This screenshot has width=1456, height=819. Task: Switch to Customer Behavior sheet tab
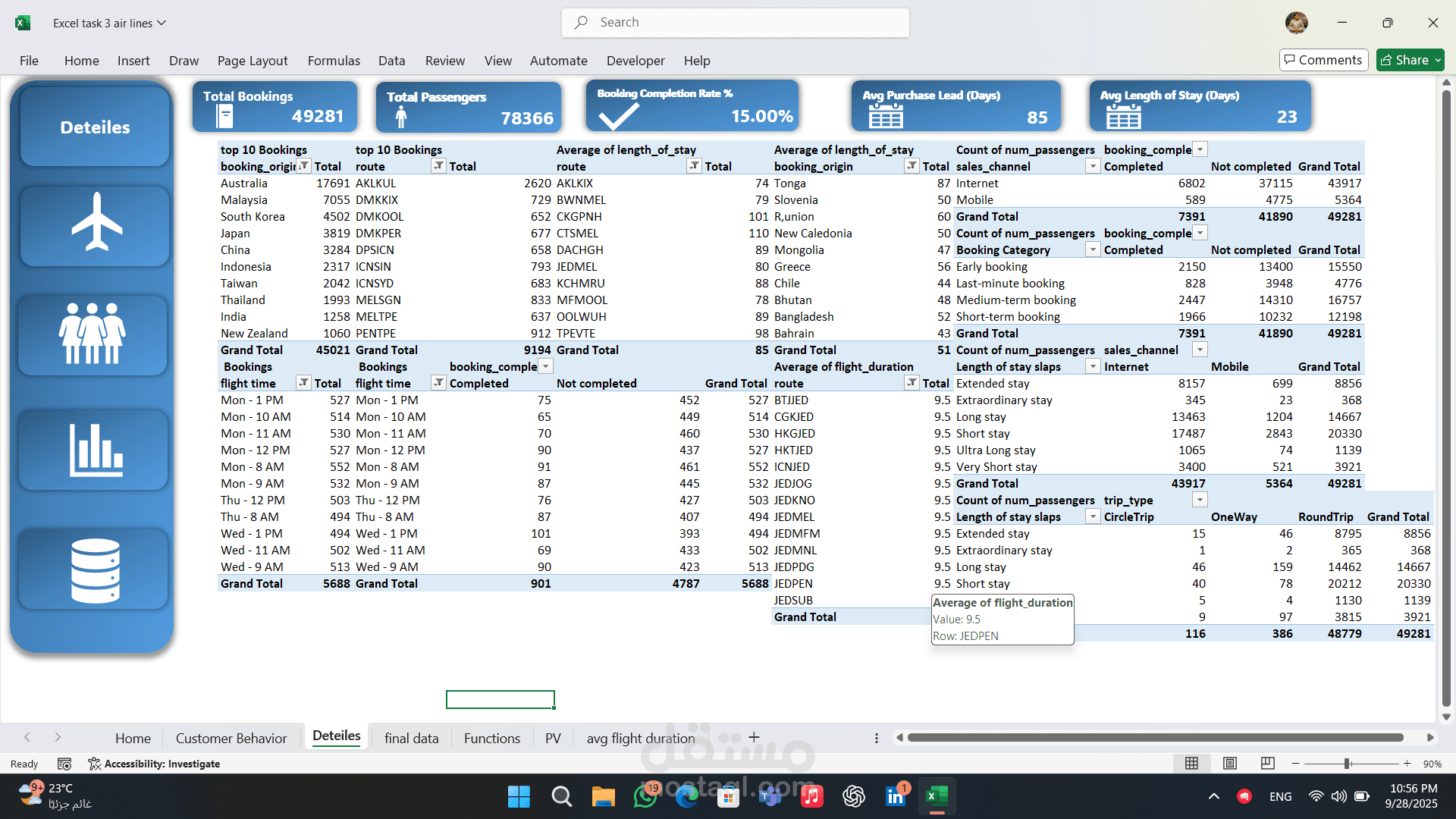click(231, 738)
